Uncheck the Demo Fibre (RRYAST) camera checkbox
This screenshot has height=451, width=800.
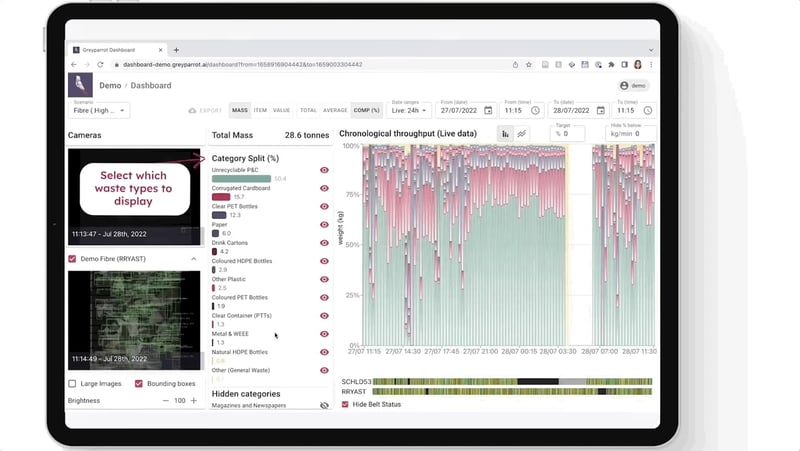pos(72,259)
